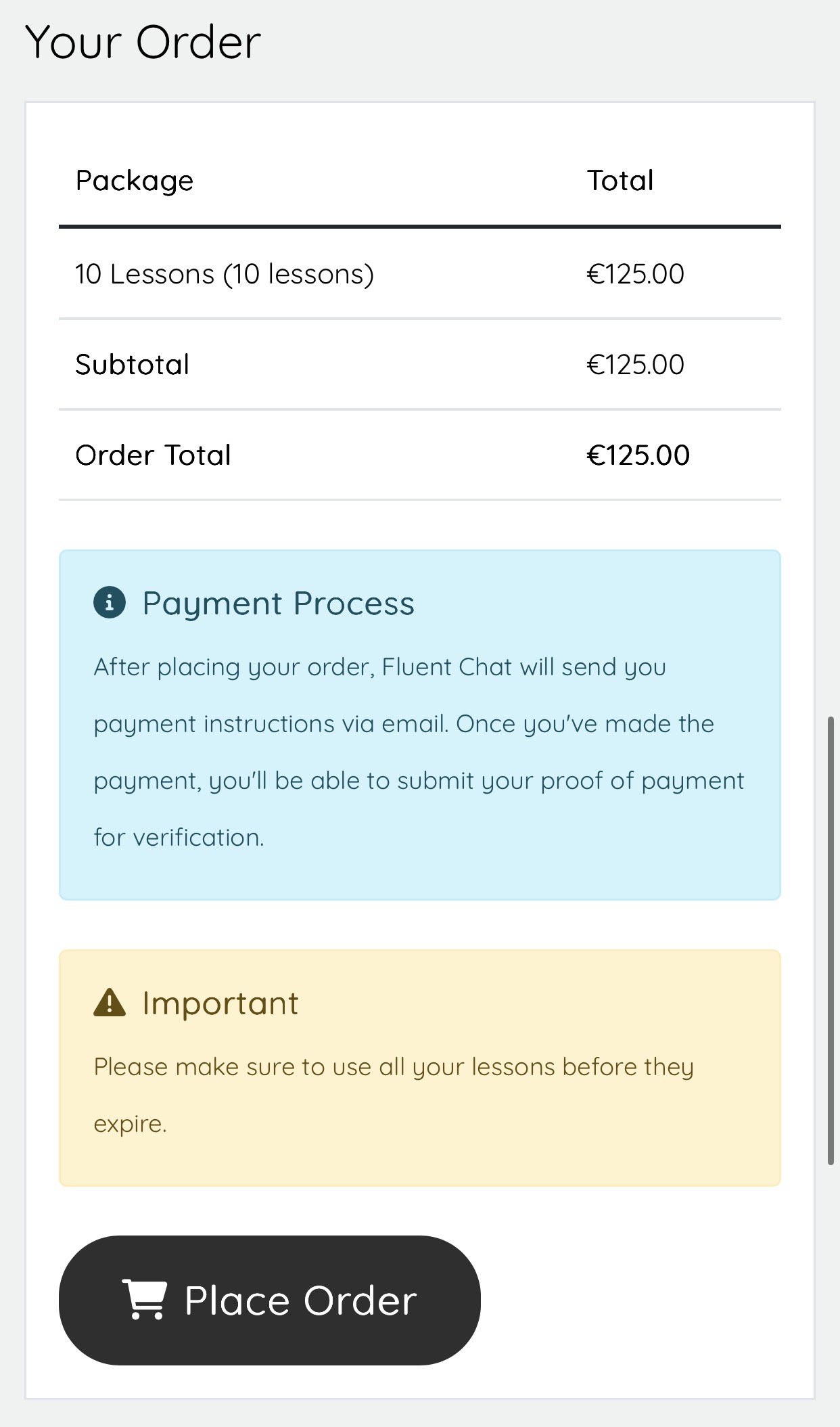Viewport: 840px width, 1427px height.
Task: Click the Subtotal row label
Action: pos(133,364)
